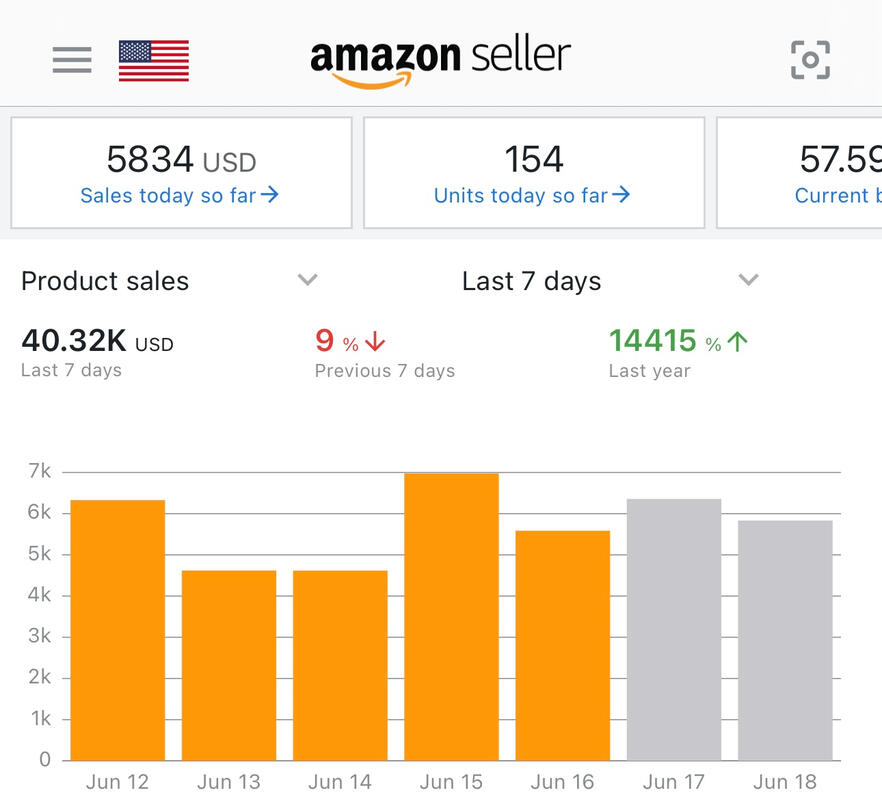Expand the Product sales dropdown
Screen dimensions: 882x810
tap(308, 280)
